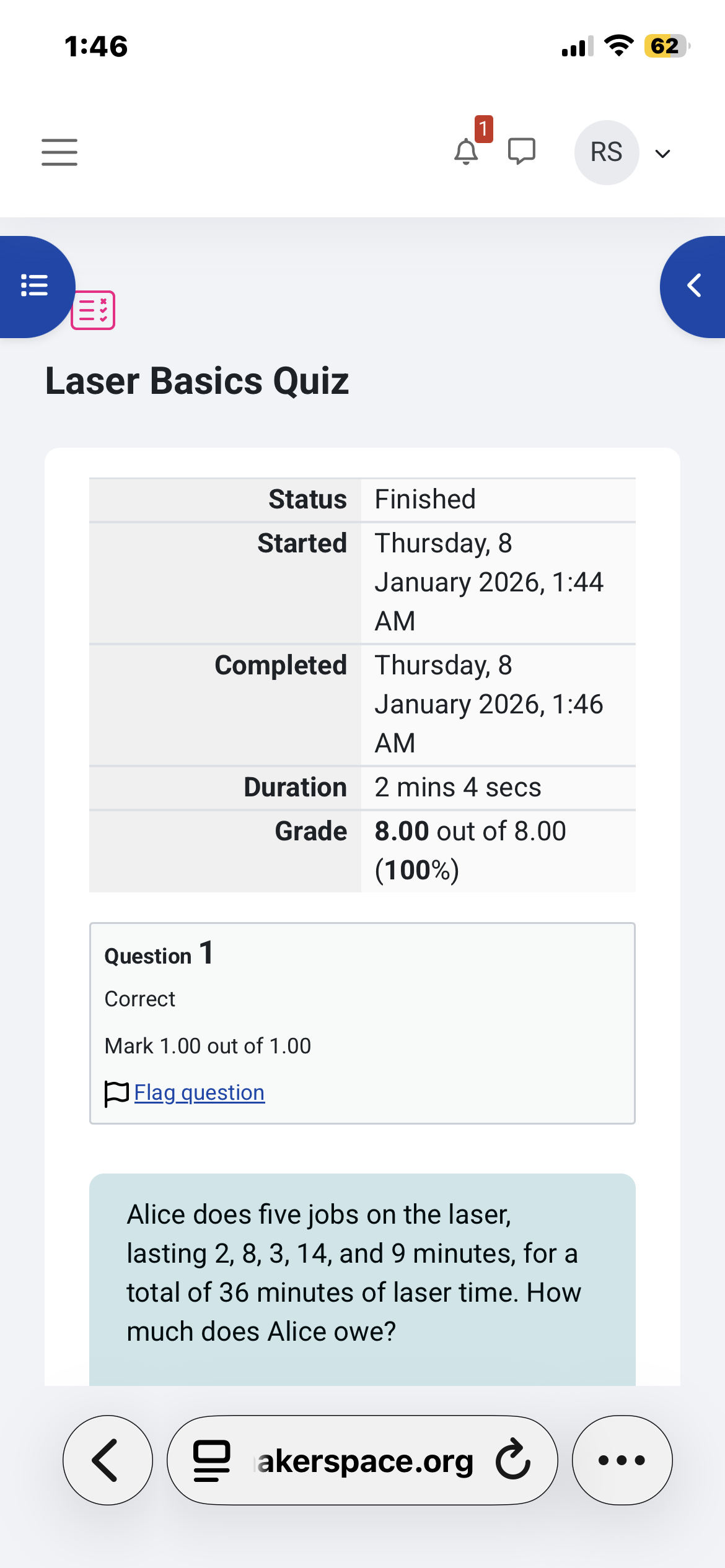Tap the akerspace.org address bar
Screen dimensions: 725x1568
(x=362, y=1460)
